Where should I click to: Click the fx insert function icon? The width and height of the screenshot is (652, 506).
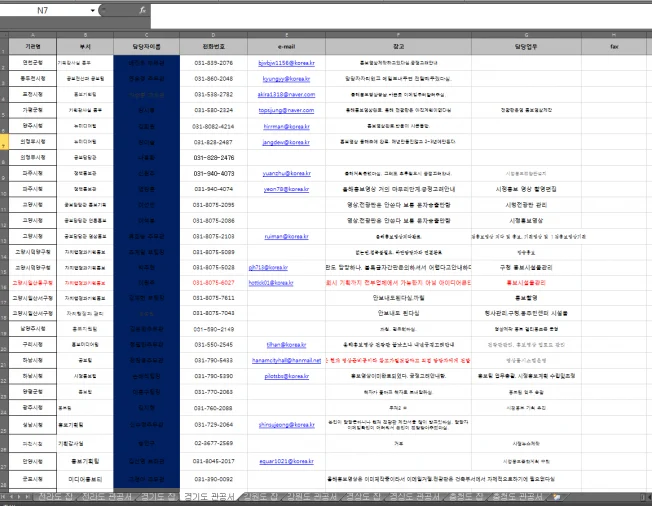pyautogui.click(x=142, y=10)
